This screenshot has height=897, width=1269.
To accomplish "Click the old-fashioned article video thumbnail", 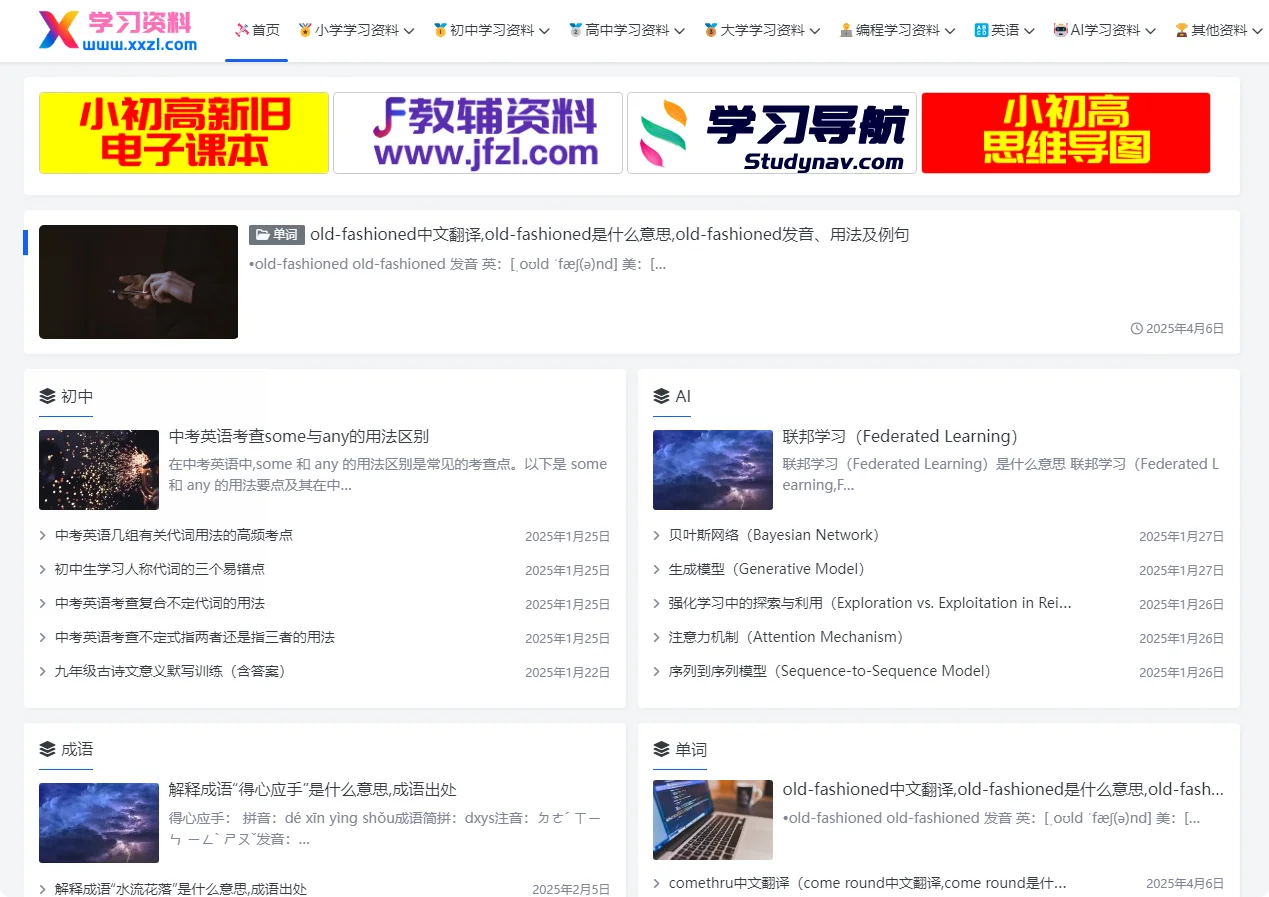I will [138, 282].
